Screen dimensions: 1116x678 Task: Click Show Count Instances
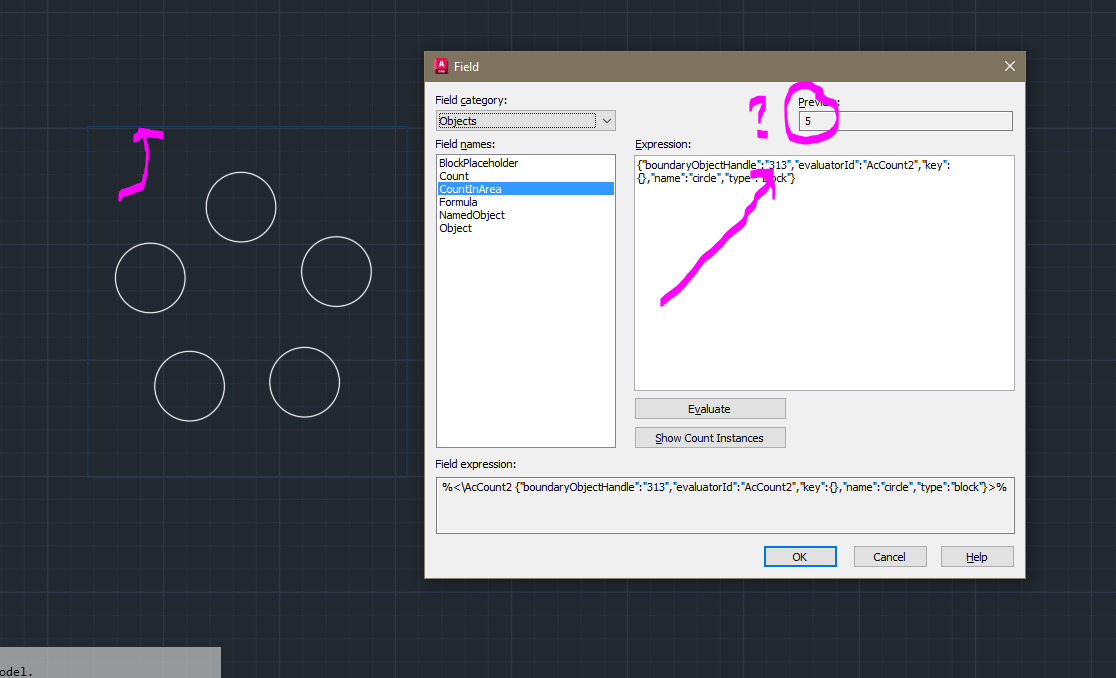pos(709,437)
